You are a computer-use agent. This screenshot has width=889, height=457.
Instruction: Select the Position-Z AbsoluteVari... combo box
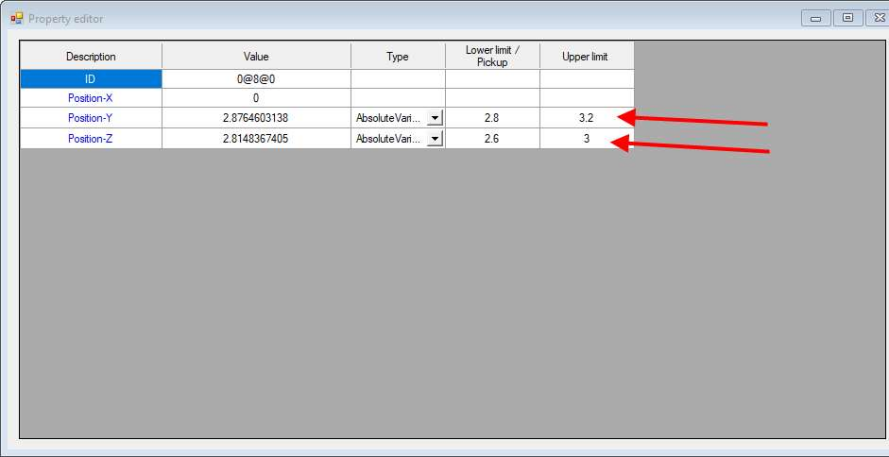(398, 138)
